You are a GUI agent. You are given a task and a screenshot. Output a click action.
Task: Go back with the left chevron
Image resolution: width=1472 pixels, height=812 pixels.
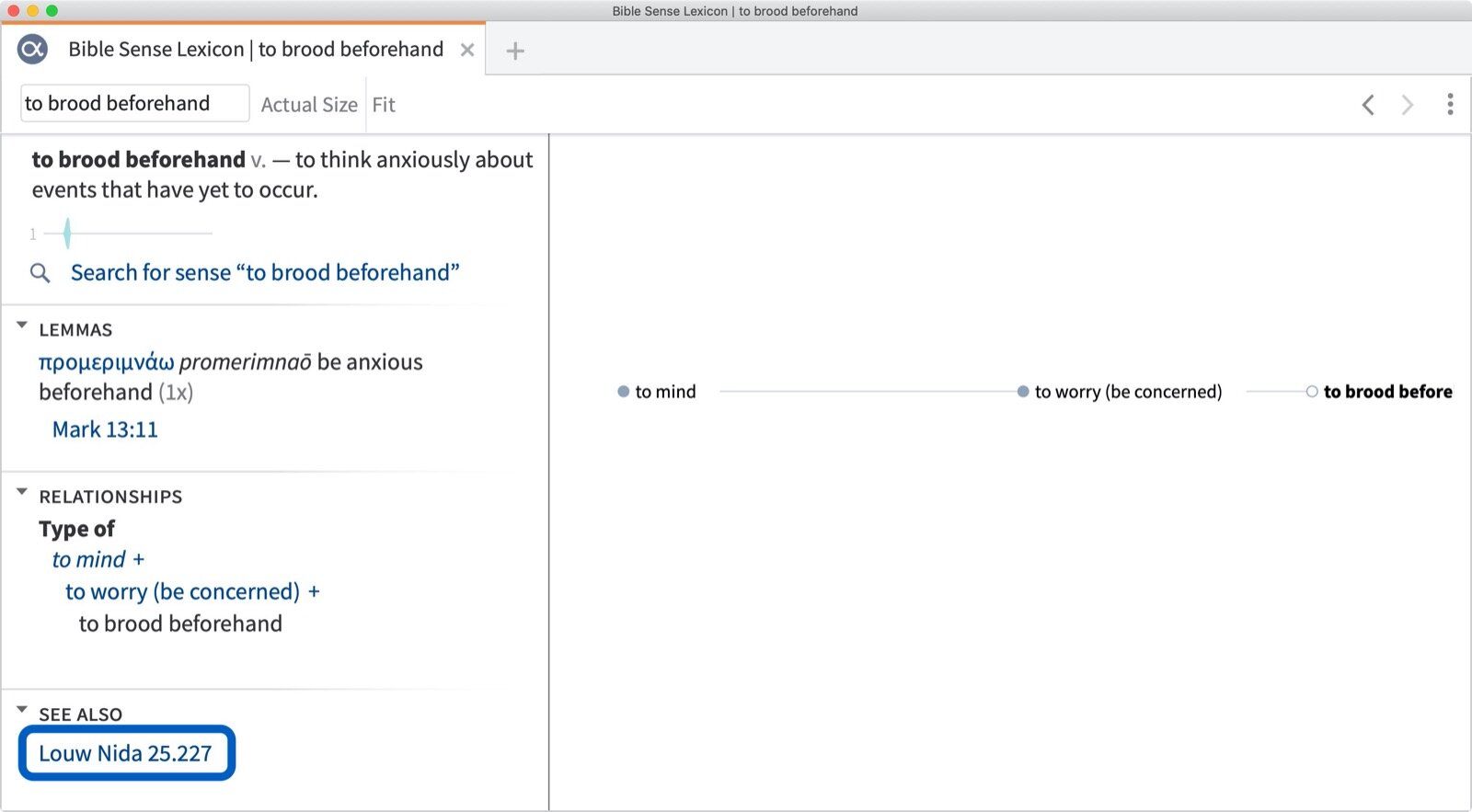[1368, 105]
